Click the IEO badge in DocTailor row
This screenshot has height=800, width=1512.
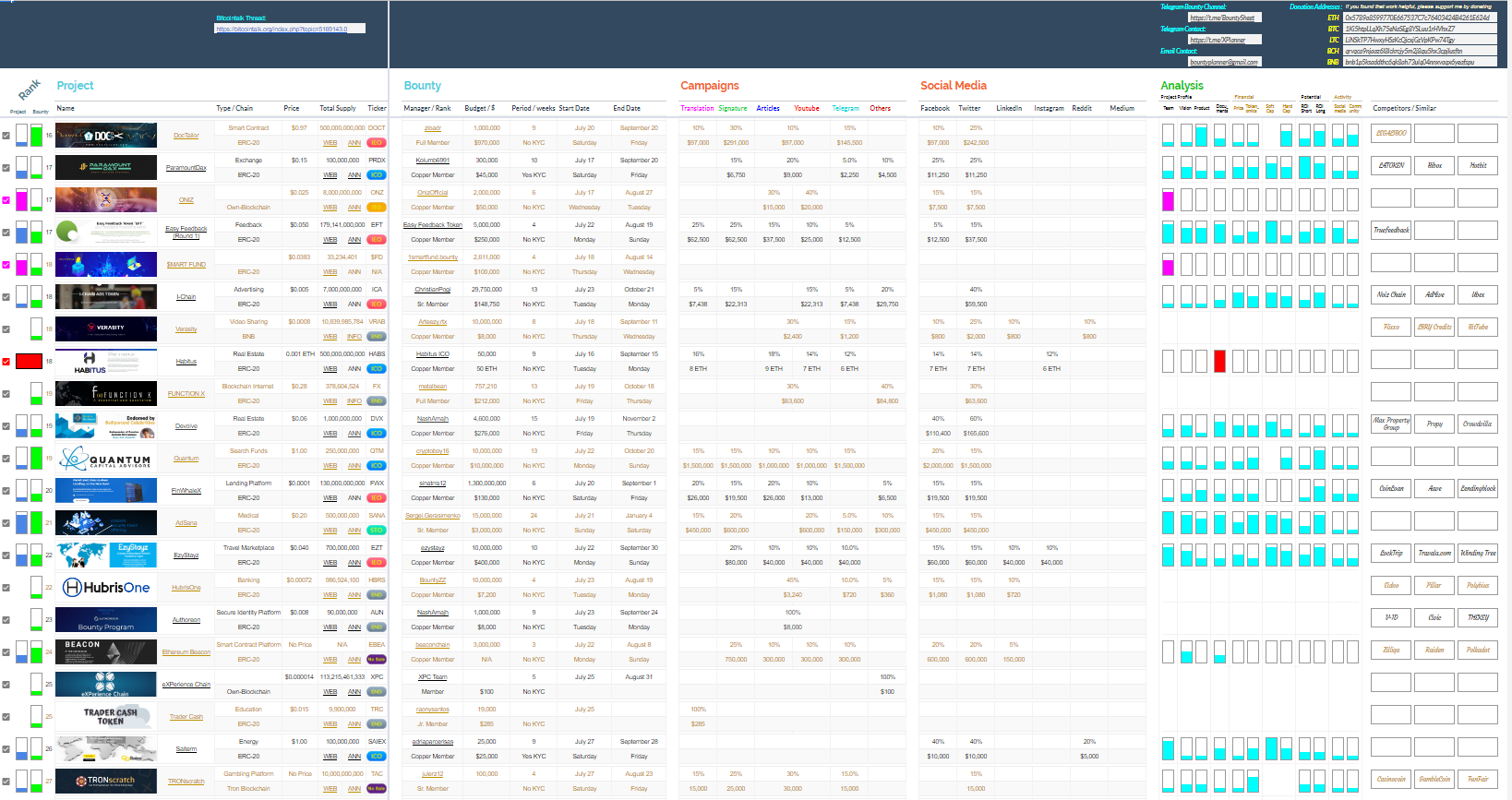[x=377, y=143]
